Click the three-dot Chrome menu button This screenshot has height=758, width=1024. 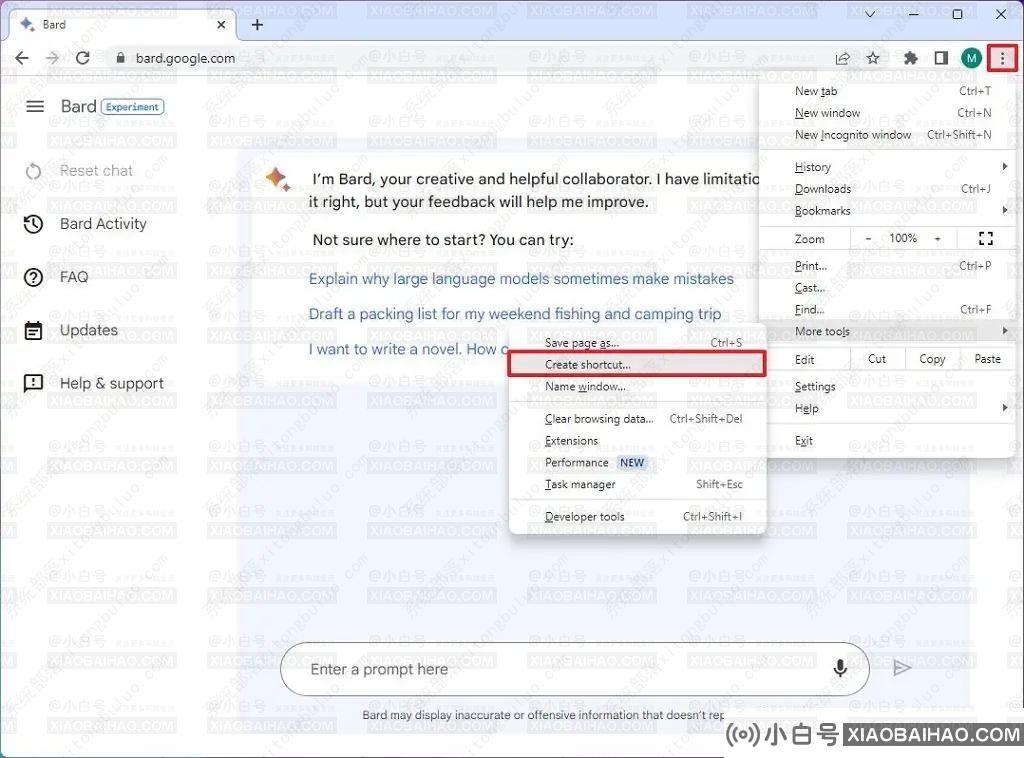[1002, 59]
